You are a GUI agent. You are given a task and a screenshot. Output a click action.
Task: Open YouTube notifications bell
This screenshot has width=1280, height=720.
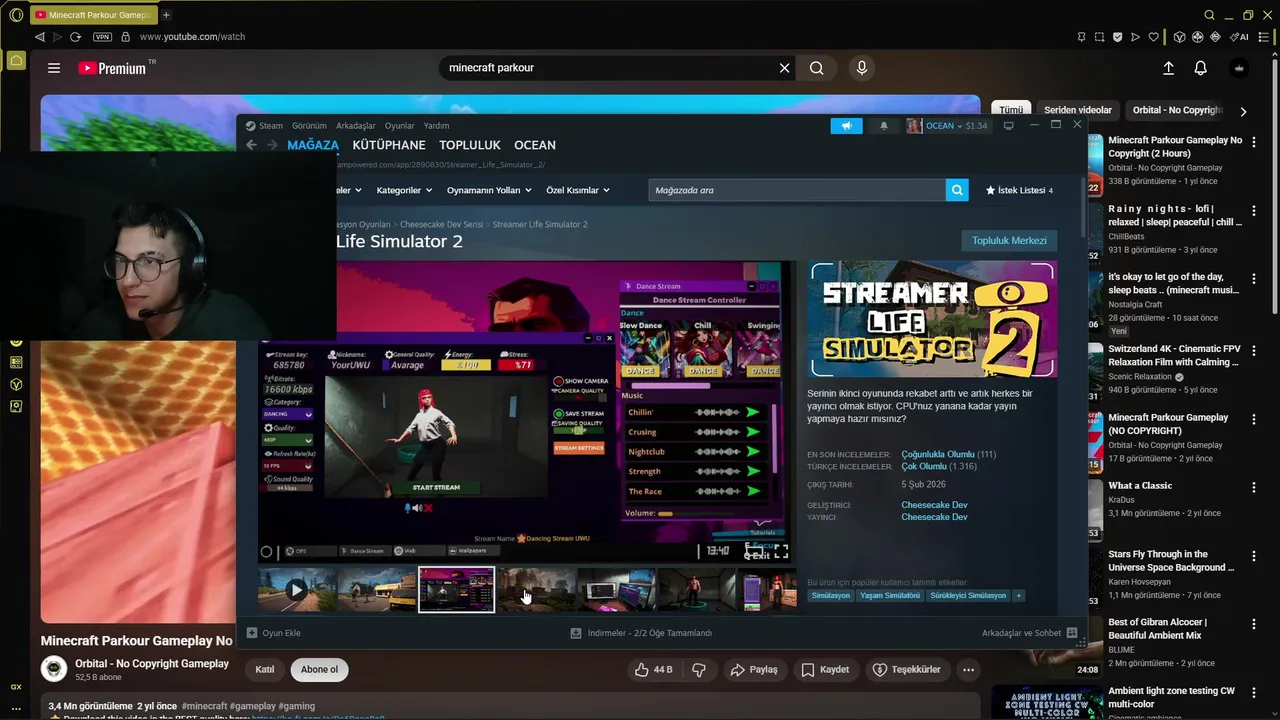tap(1200, 68)
